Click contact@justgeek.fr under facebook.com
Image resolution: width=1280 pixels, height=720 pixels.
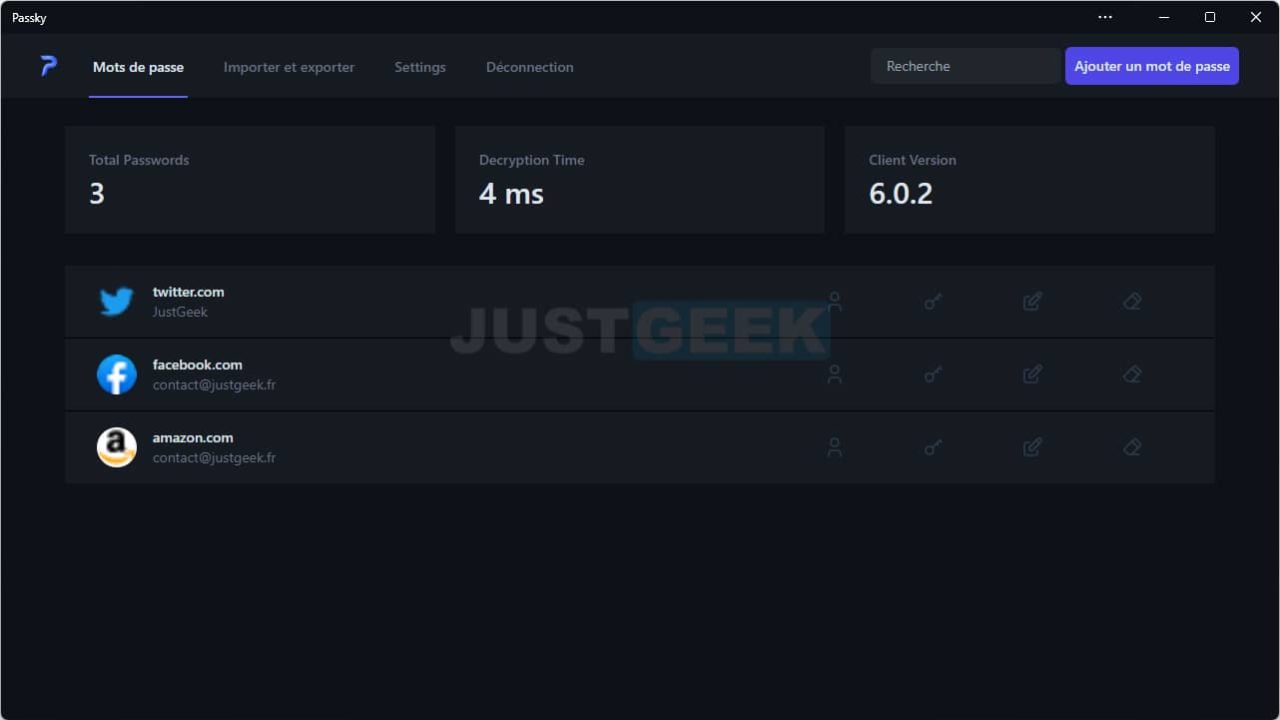[214, 385]
